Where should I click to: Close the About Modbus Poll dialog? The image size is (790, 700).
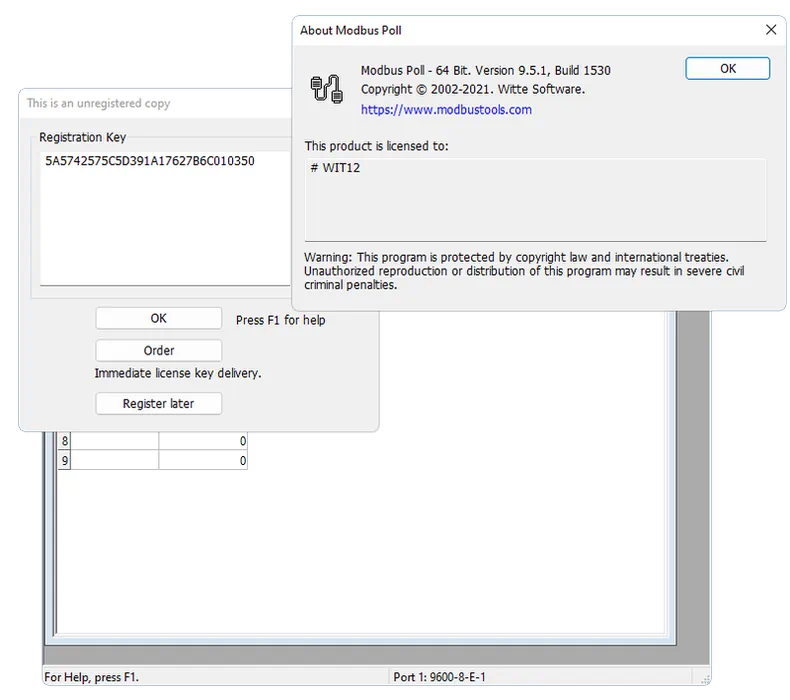[x=770, y=30]
